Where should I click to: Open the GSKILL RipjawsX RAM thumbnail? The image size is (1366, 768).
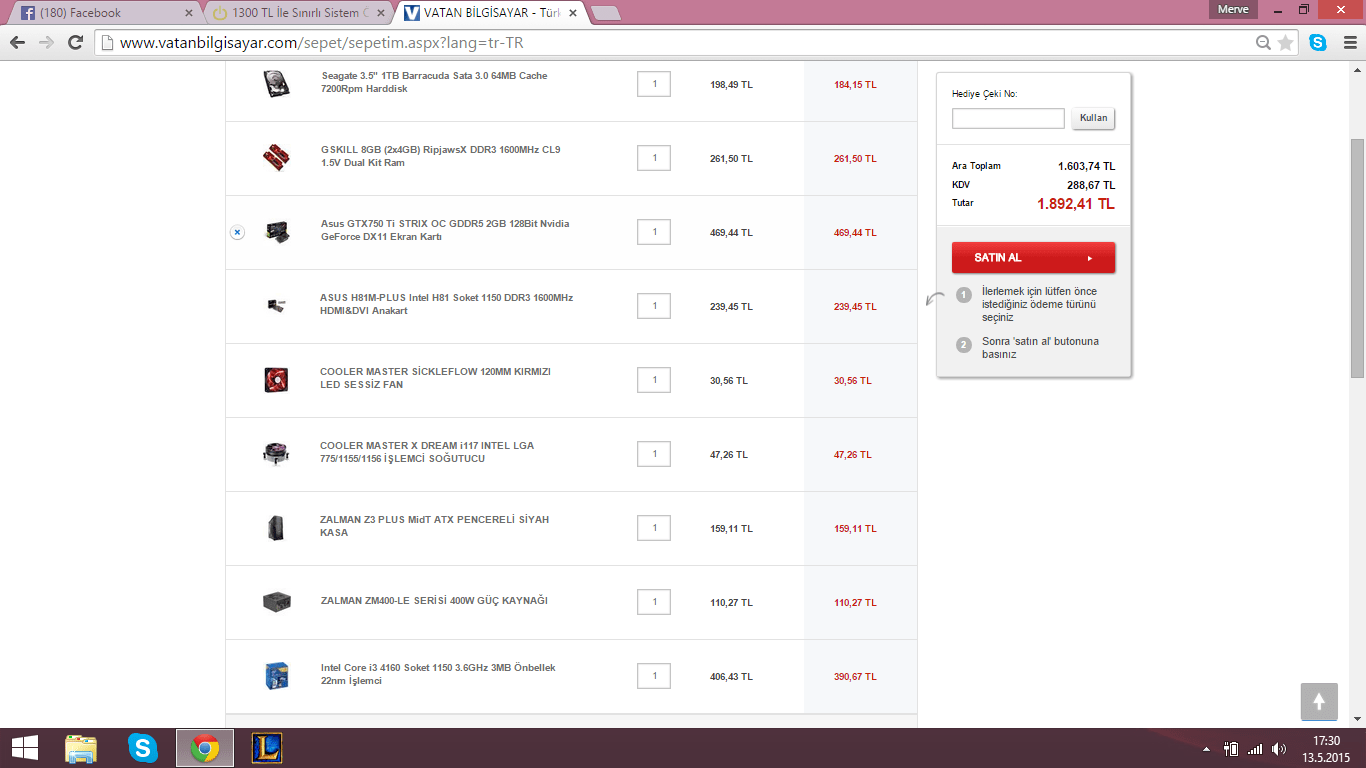click(x=276, y=158)
